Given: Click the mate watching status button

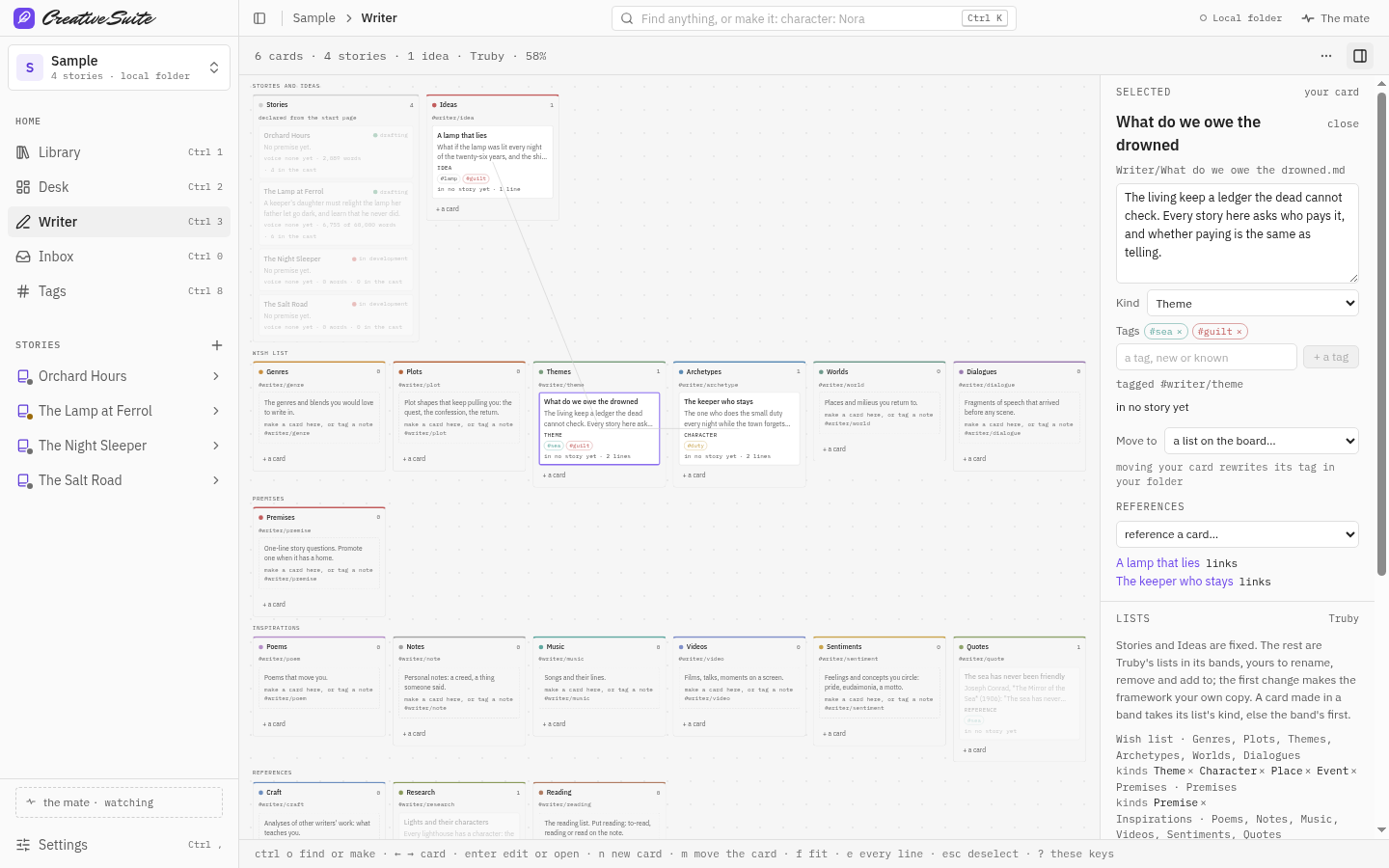Looking at the screenshot, I should (119, 802).
